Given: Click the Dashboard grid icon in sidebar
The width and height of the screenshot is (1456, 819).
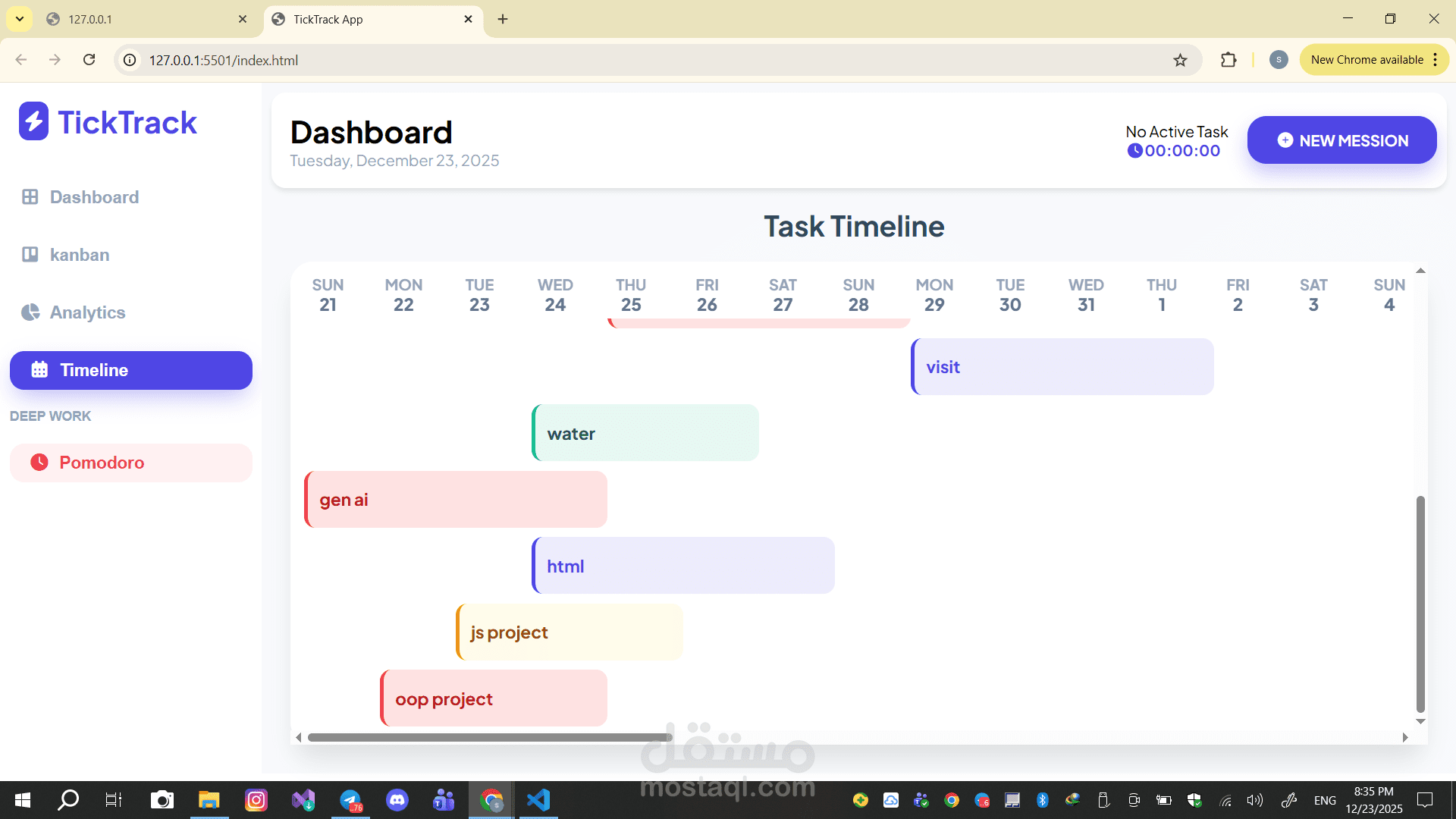Looking at the screenshot, I should point(30,197).
